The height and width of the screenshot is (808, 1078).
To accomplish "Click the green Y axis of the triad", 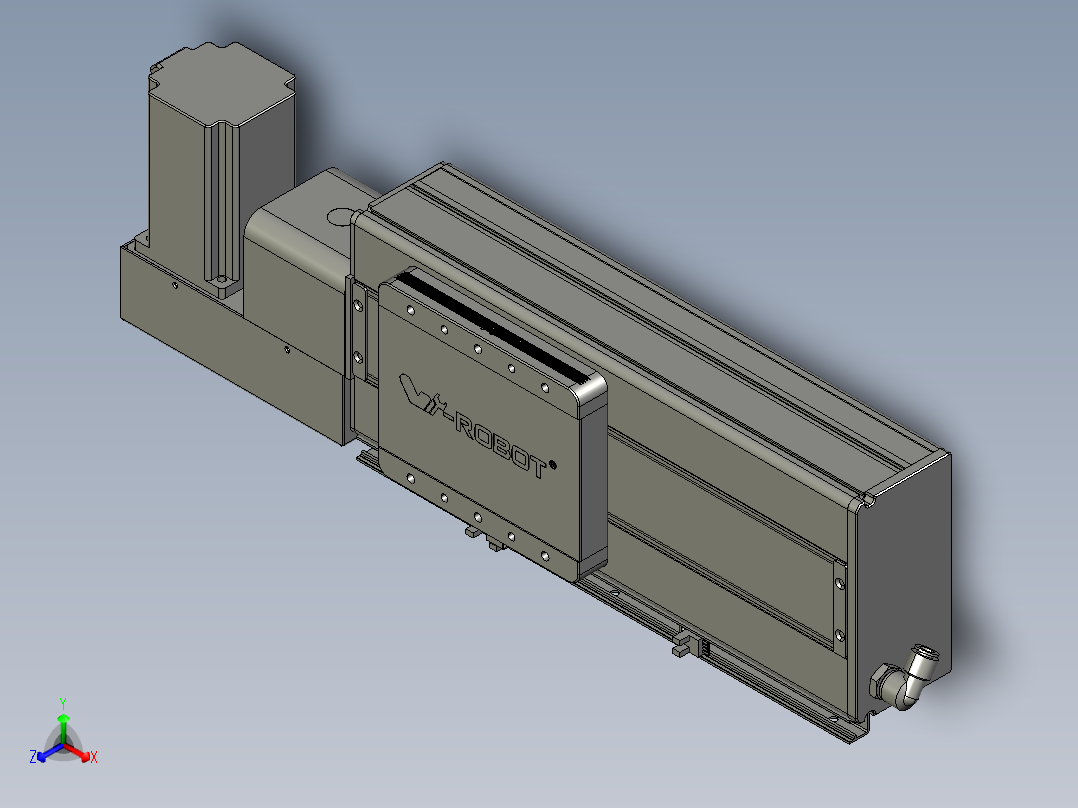I will tap(63, 721).
